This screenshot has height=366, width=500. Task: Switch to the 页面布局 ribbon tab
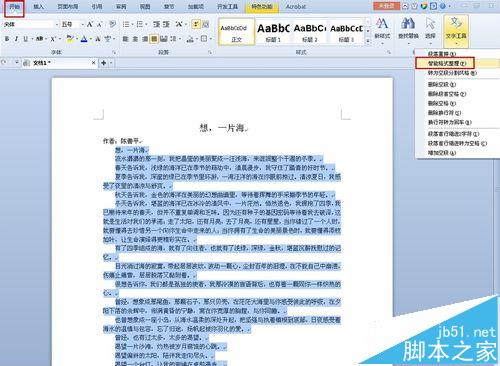67,6
